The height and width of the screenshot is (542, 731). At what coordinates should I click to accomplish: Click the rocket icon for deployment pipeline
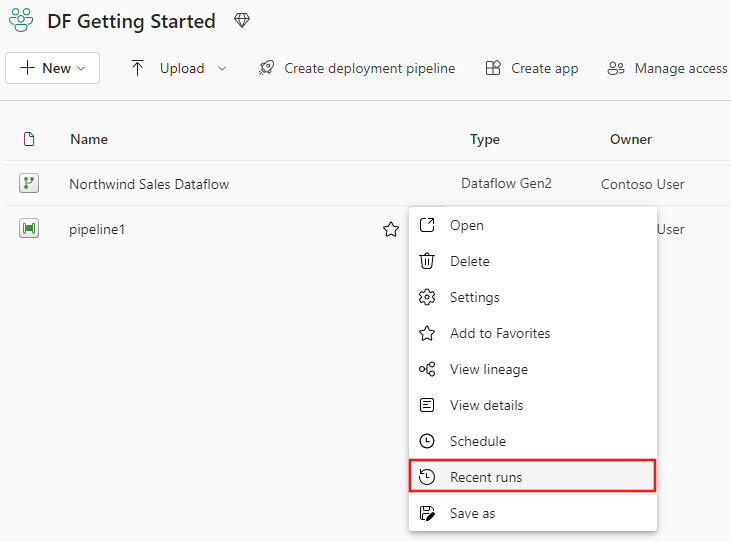click(266, 68)
